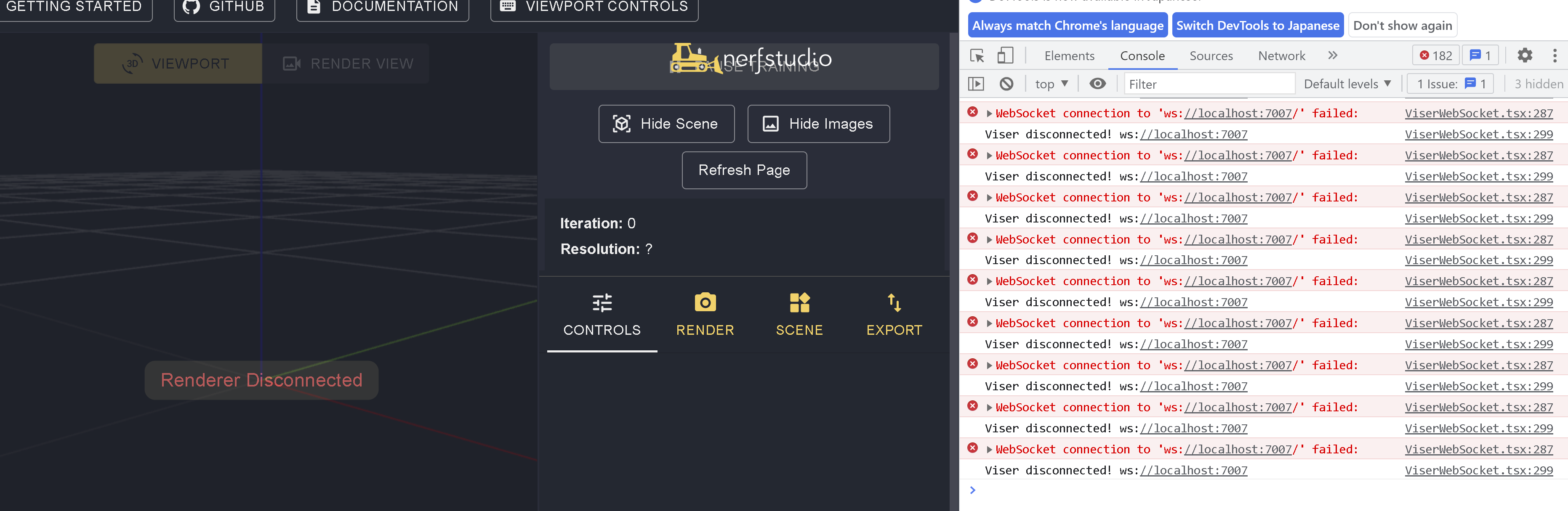The height and width of the screenshot is (511, 1568).
Task: Open the Default levels dropdown
Action: pos(1347,83)
